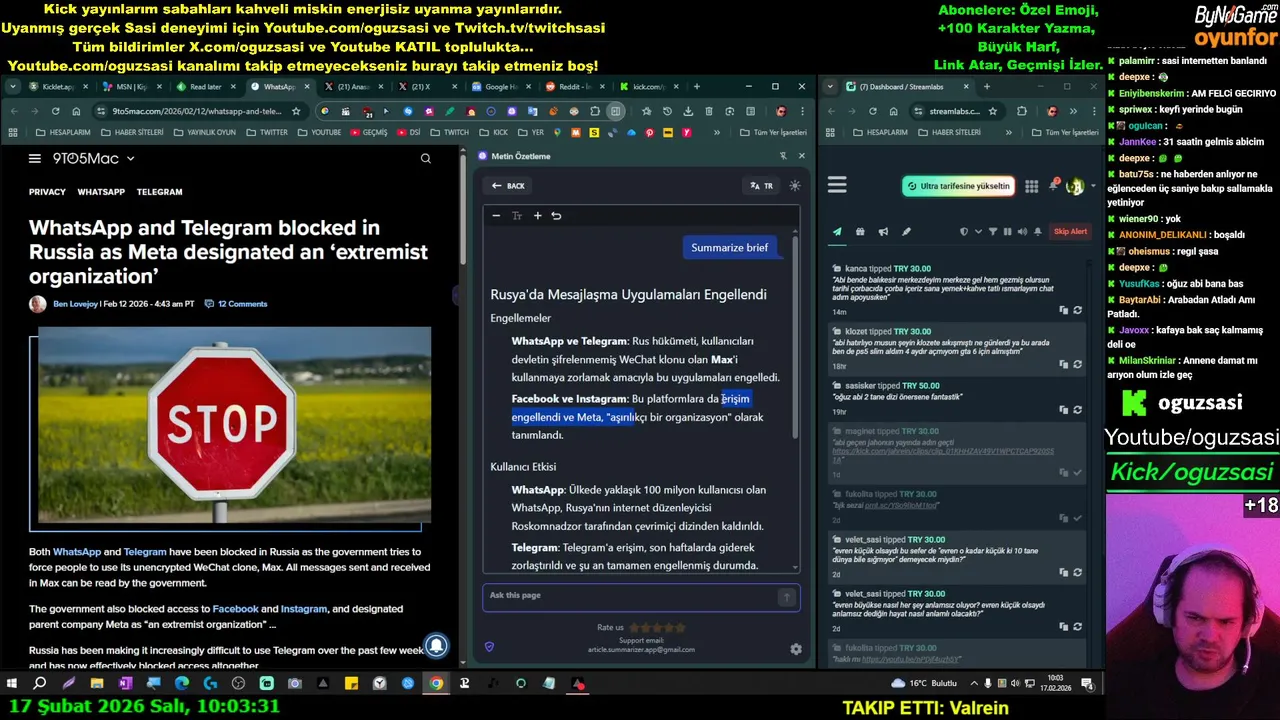
Task: Open the PRIVACY category link
Action: click(x=47, y=192)
